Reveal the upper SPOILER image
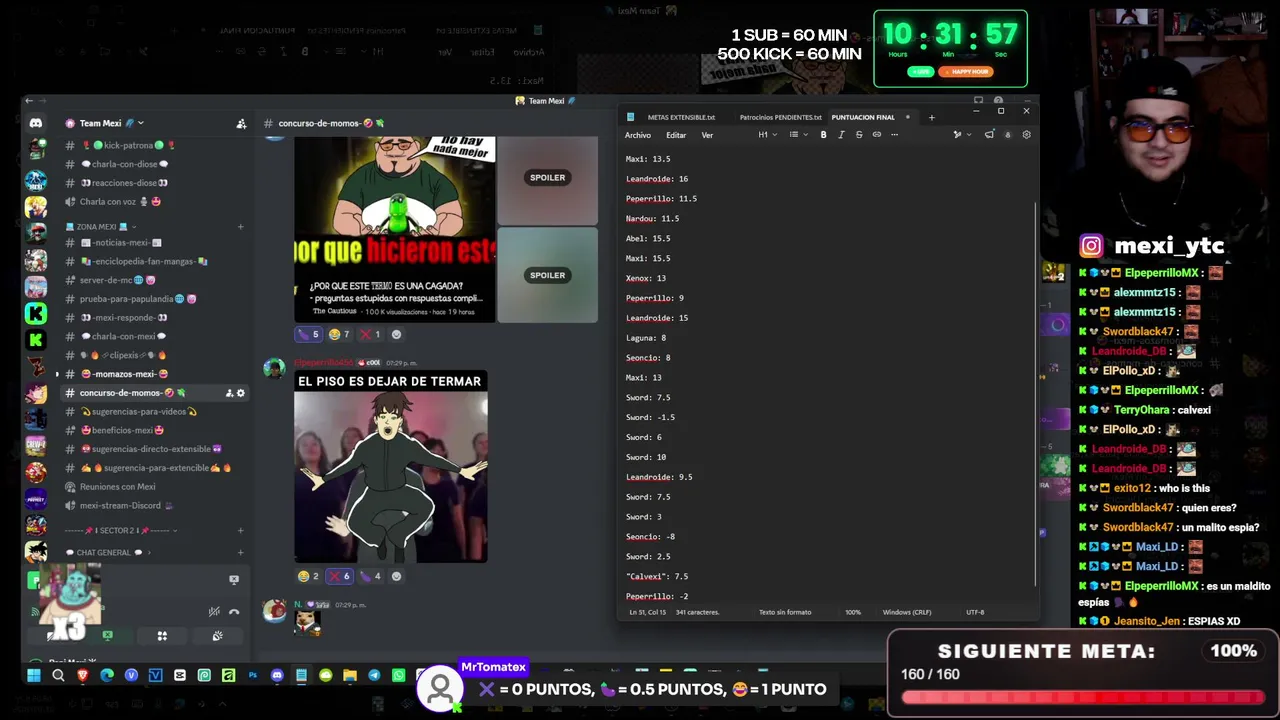This screenshot has width=1280, height=720. coord(547,178)
